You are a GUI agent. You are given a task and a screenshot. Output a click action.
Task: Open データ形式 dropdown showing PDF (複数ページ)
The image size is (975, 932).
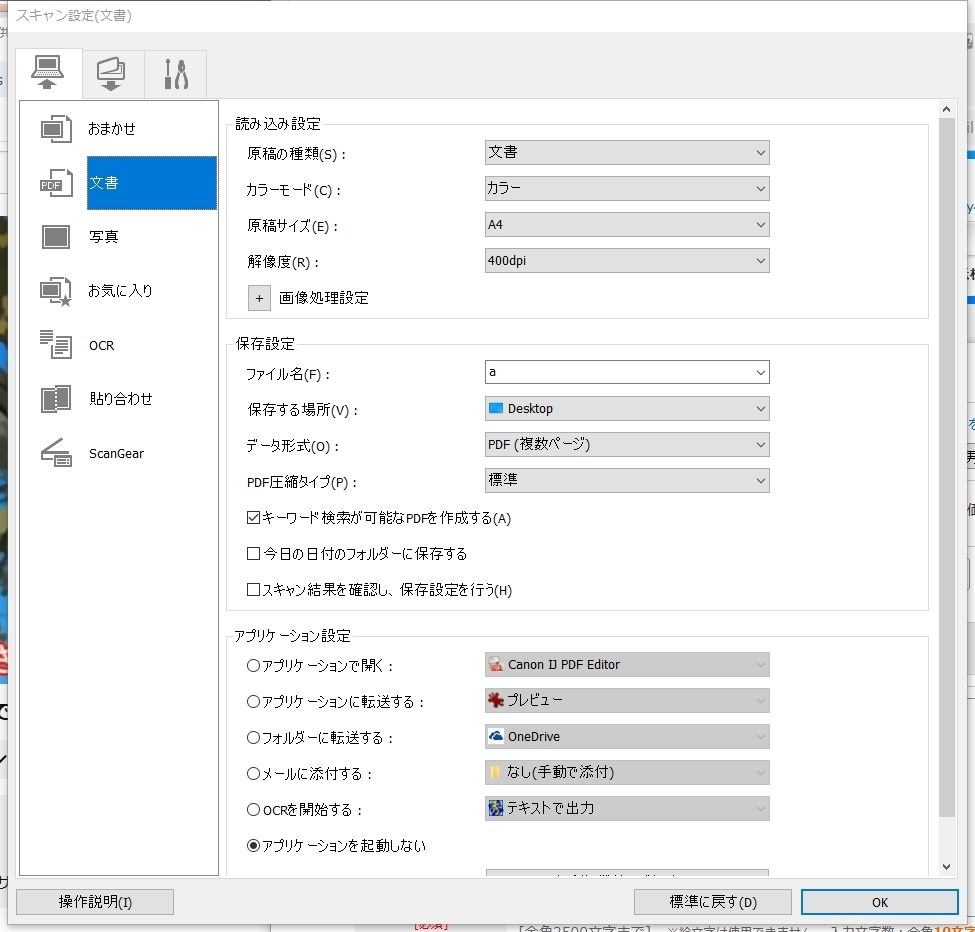coord(627,445)
